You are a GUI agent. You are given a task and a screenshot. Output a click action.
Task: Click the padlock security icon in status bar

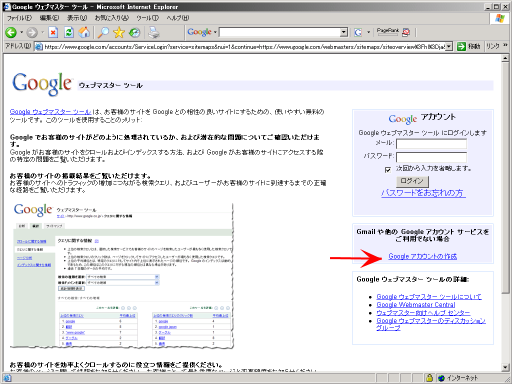tap(430, 378)
